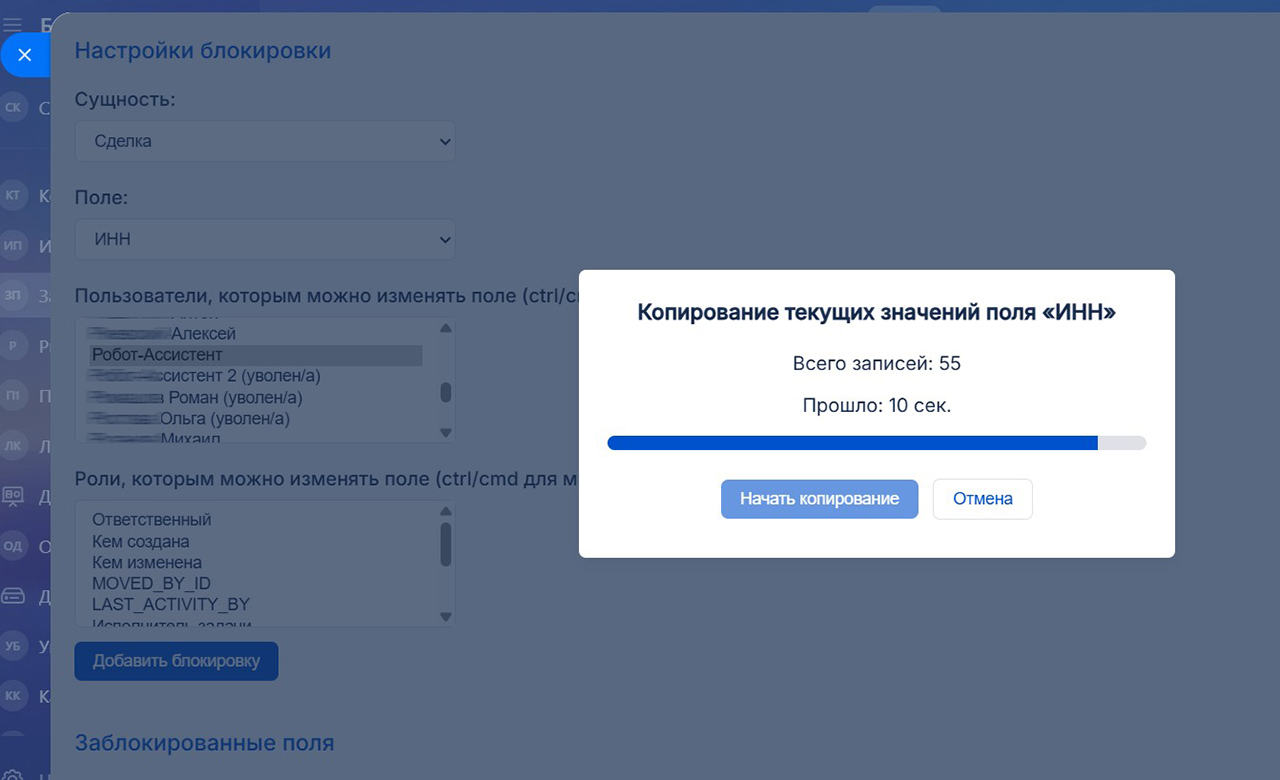Open the Поле dropdown showing ИНН

[264, 240]
